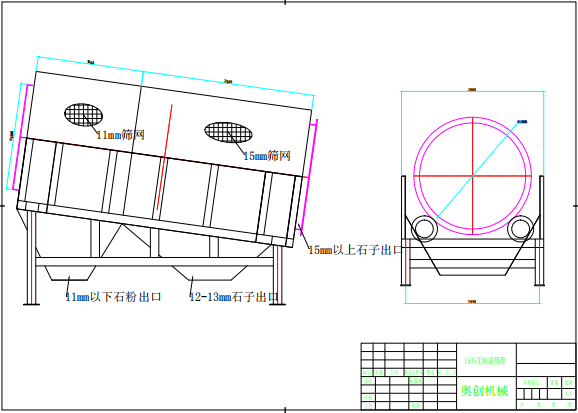Select the 奥创机械 company name in title block
This screenshot has height=413, width=578.
pyautogui.click(x=484, y=391)
